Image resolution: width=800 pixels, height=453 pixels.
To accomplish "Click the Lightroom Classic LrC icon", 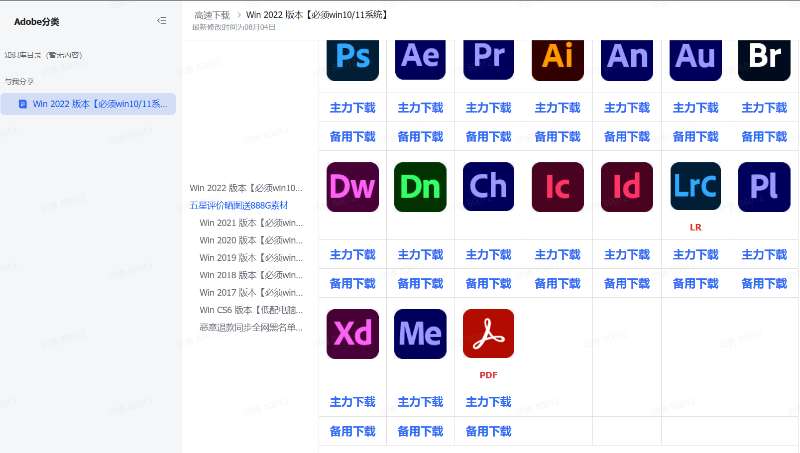I will point(695,186).
